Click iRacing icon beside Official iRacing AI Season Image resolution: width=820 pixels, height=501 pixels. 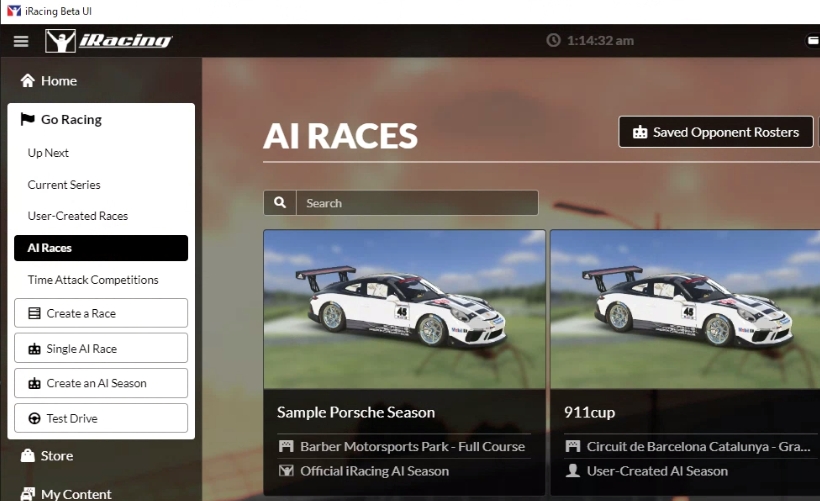coord(286,471)
